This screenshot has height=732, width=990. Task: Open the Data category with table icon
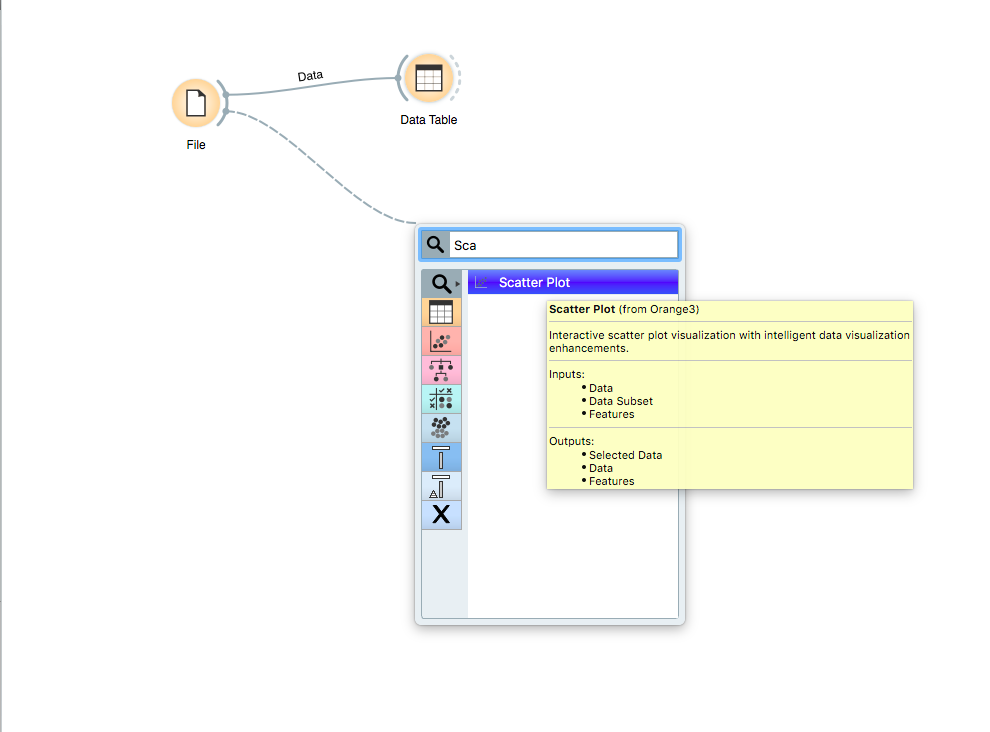click(x=441, y=312)
